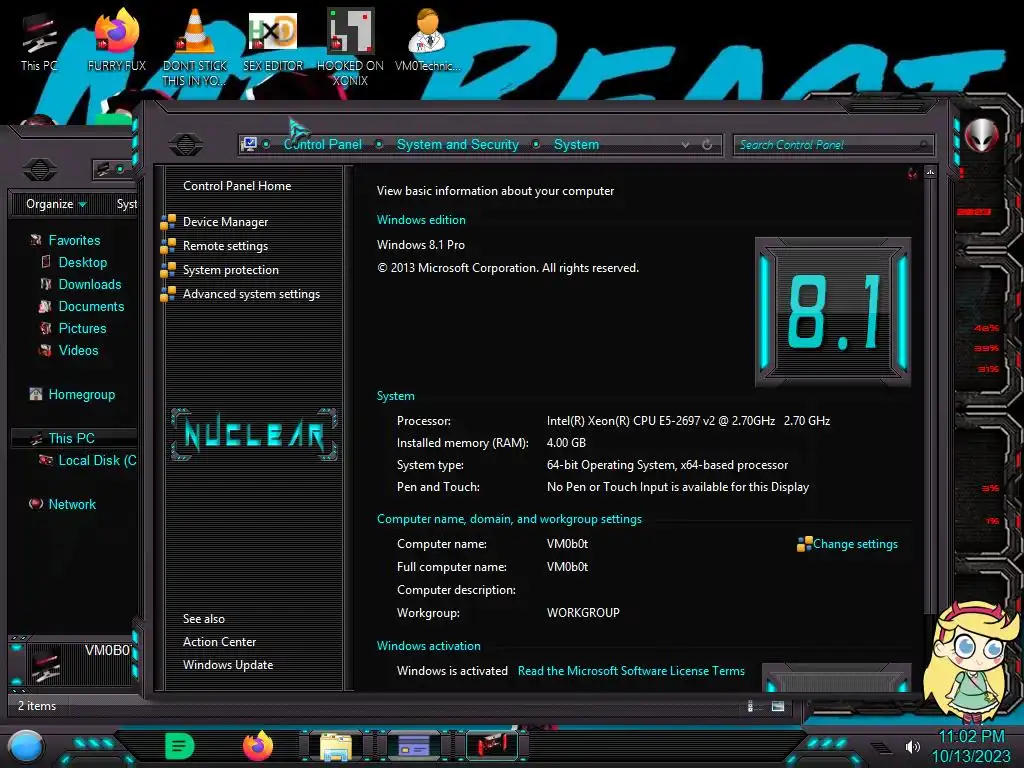Screen dimensions: 1024x768
Task: Click the Windows 8.1 logo image
Action: coord(833,312)
